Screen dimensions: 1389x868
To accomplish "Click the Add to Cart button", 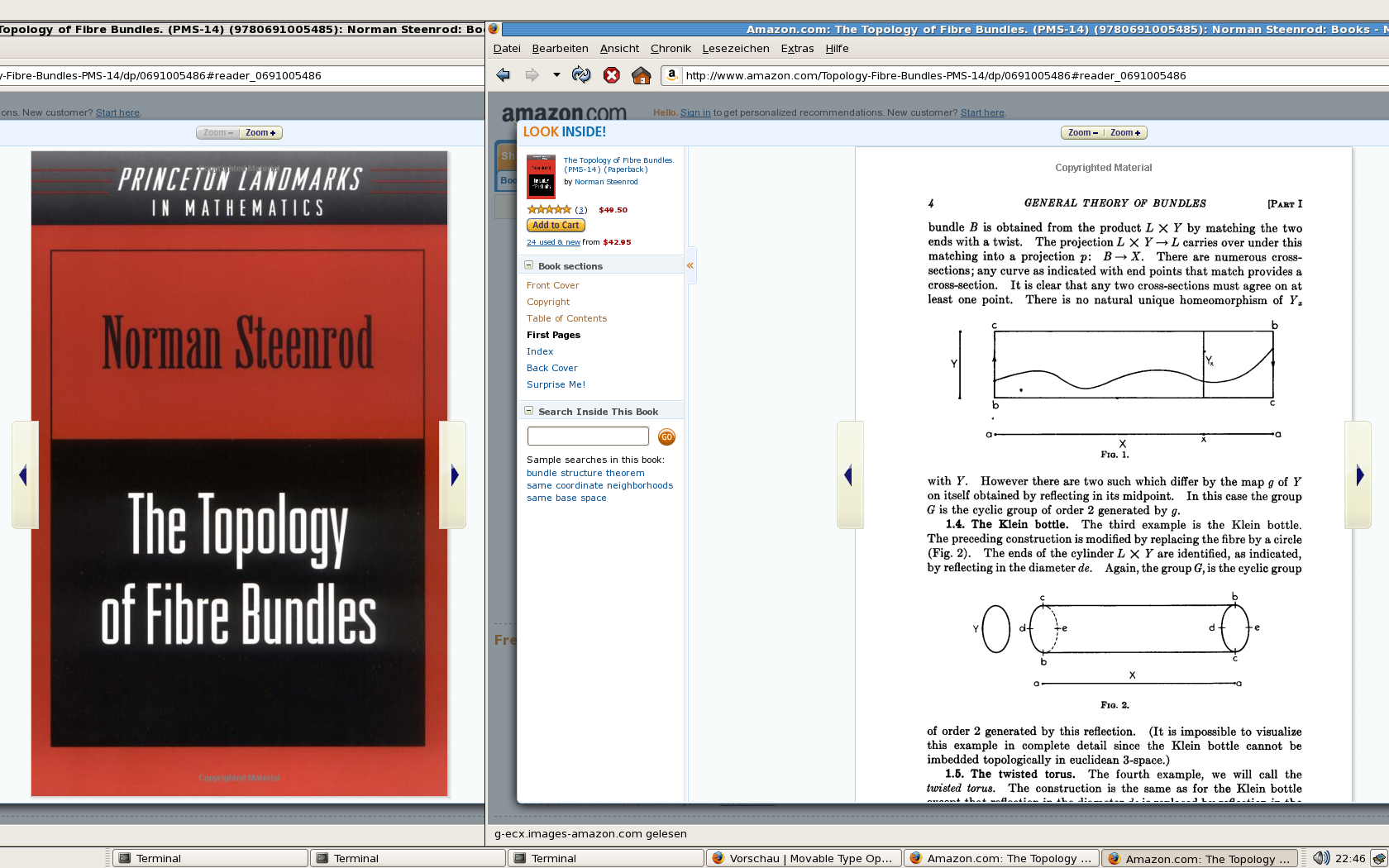I will [x=556, y=225].
